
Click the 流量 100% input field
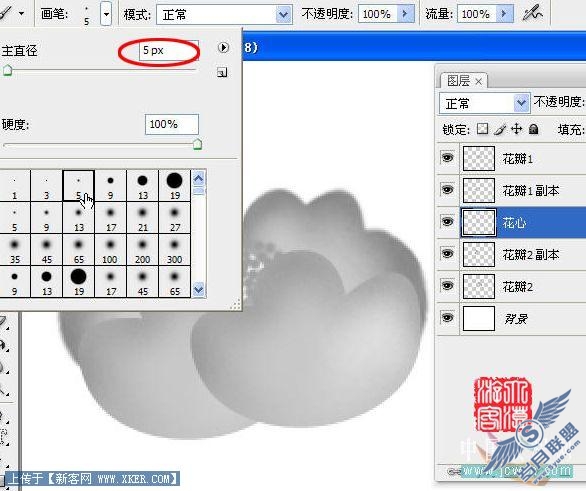[477, 14]
